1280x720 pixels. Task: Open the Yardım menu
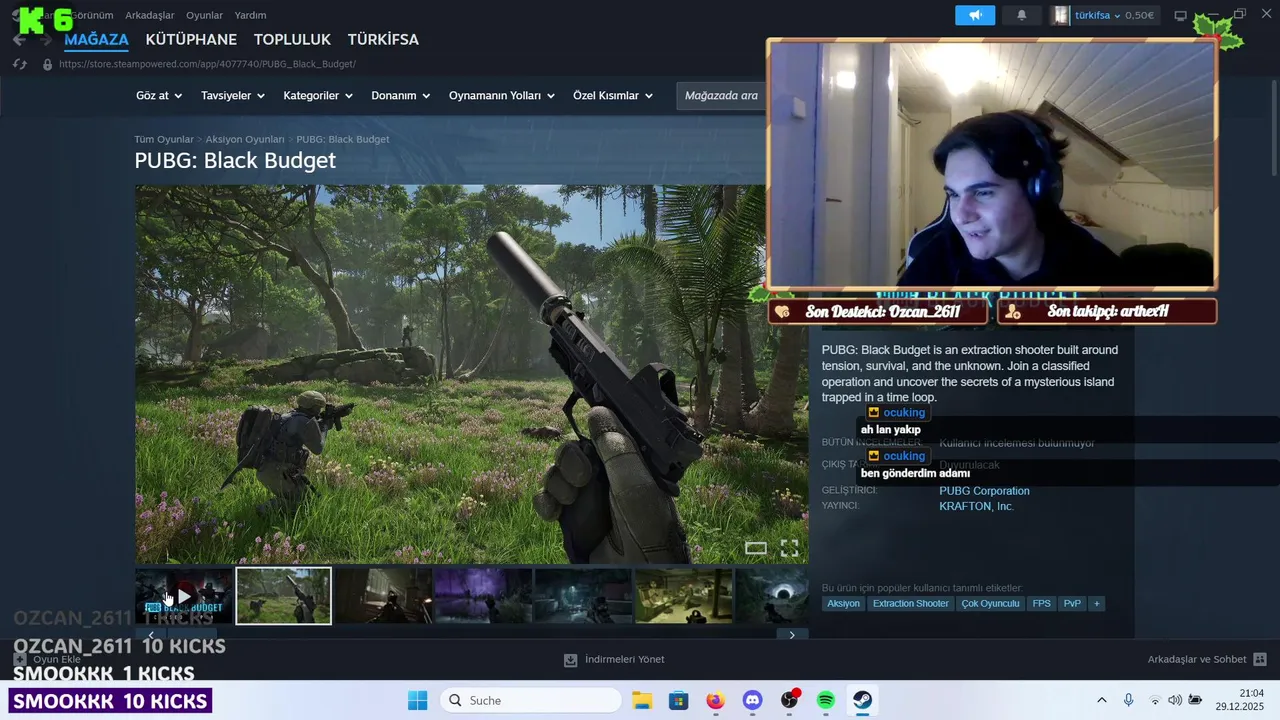pyautogui.click(x=250, y=15)
